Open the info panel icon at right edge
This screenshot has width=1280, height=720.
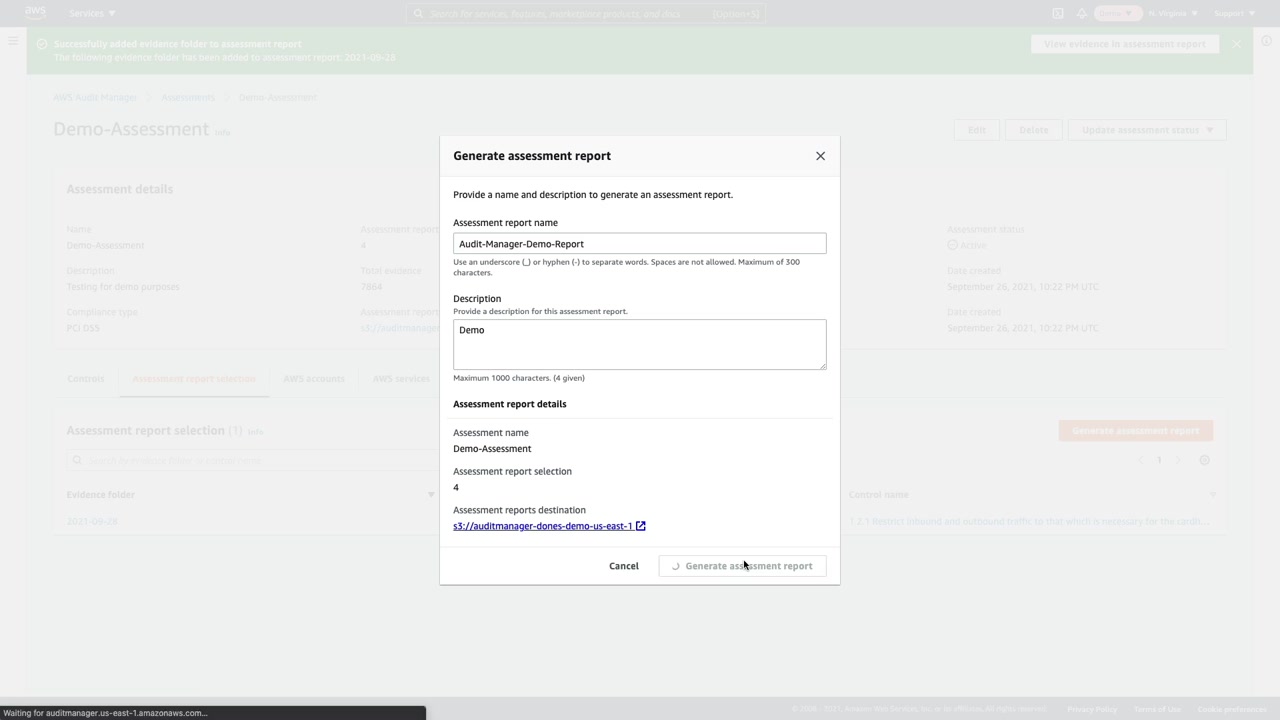1266,41
